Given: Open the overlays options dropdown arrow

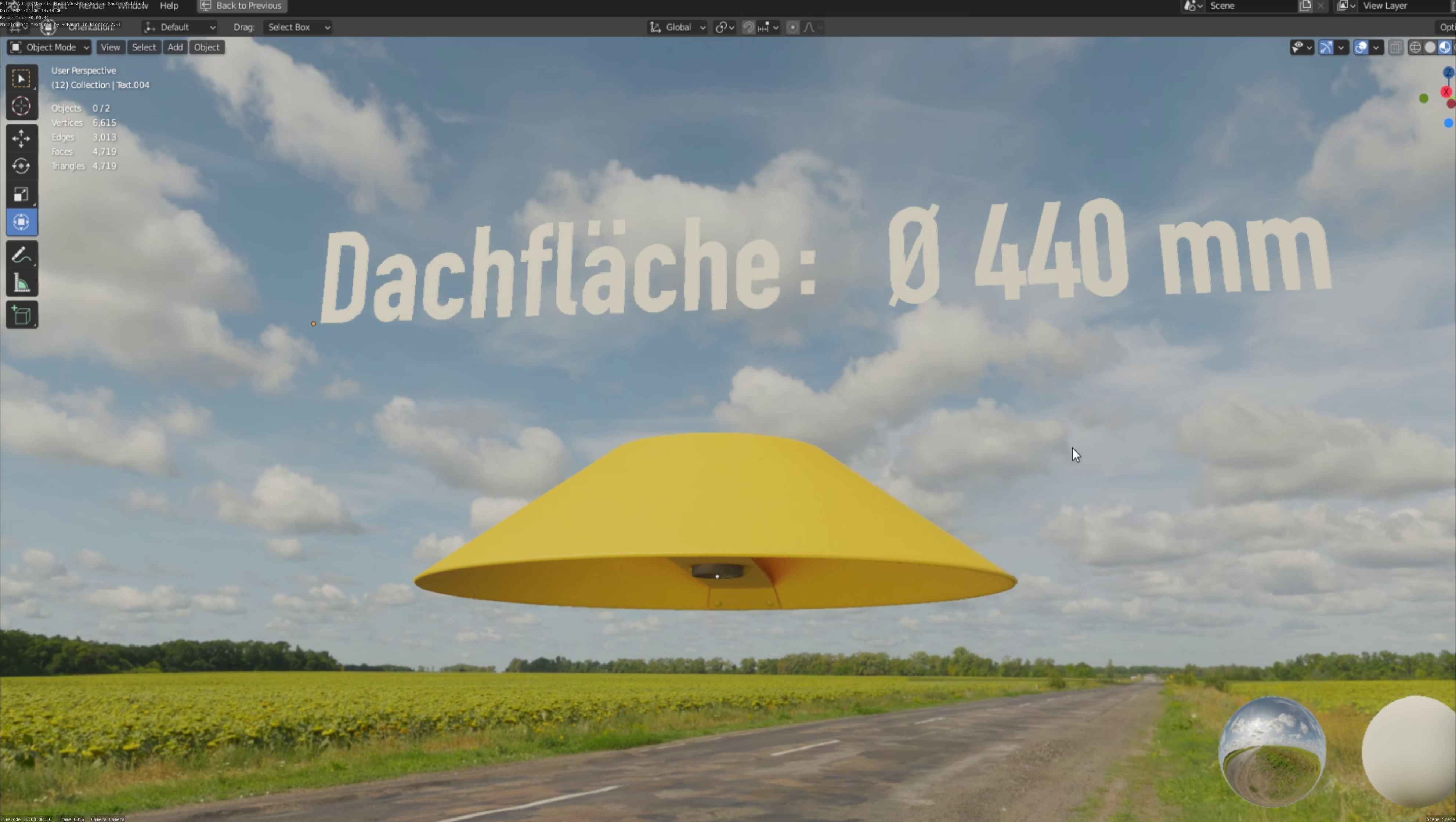Looking at the screenshot, I should 1376,47.
